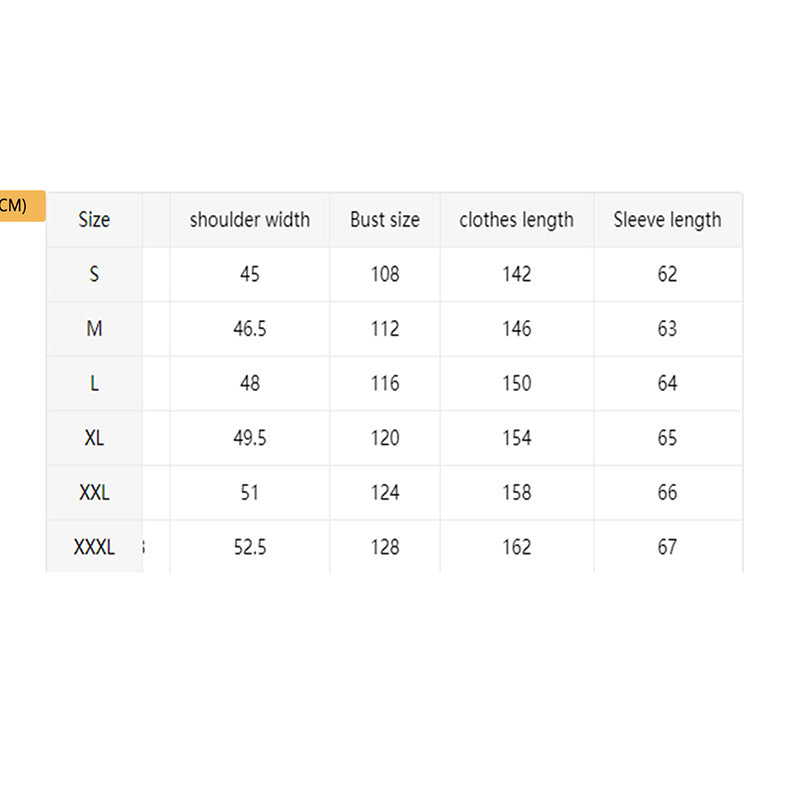
Task: Click bust size value 124
Action: click(385, 492)
